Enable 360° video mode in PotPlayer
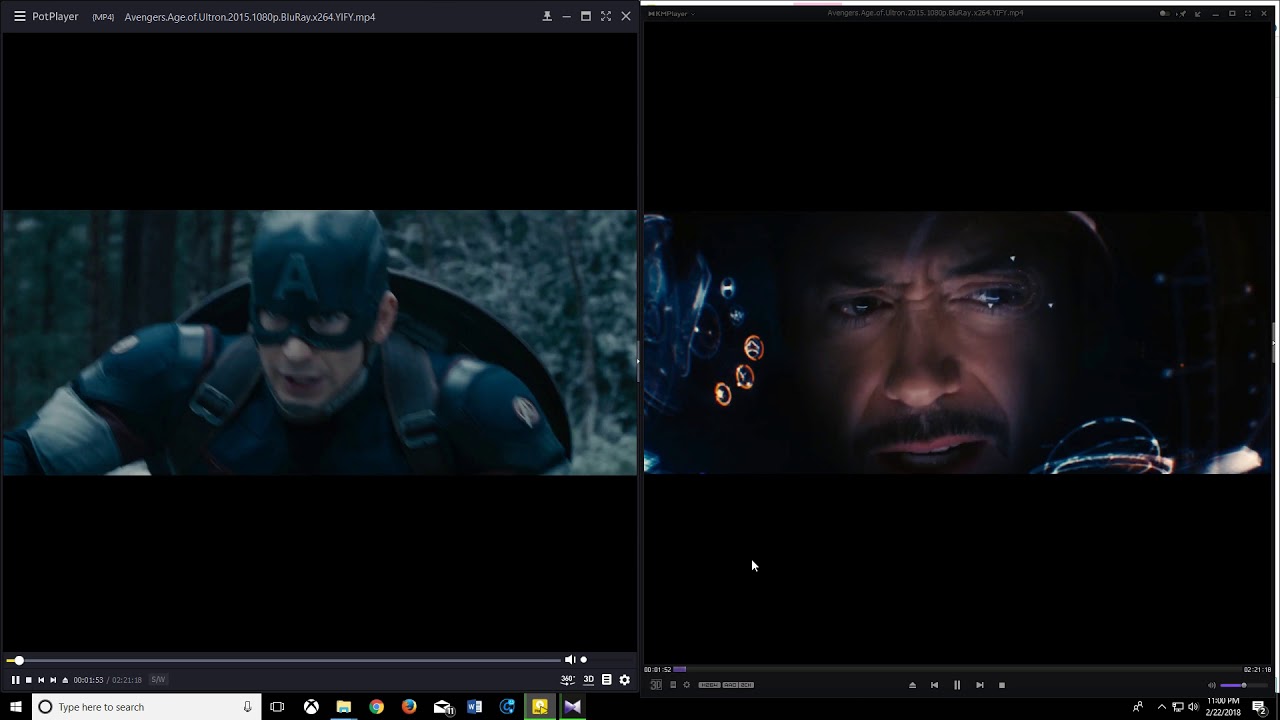This screenshot has height=720, width=1280. tap(568, 679)
